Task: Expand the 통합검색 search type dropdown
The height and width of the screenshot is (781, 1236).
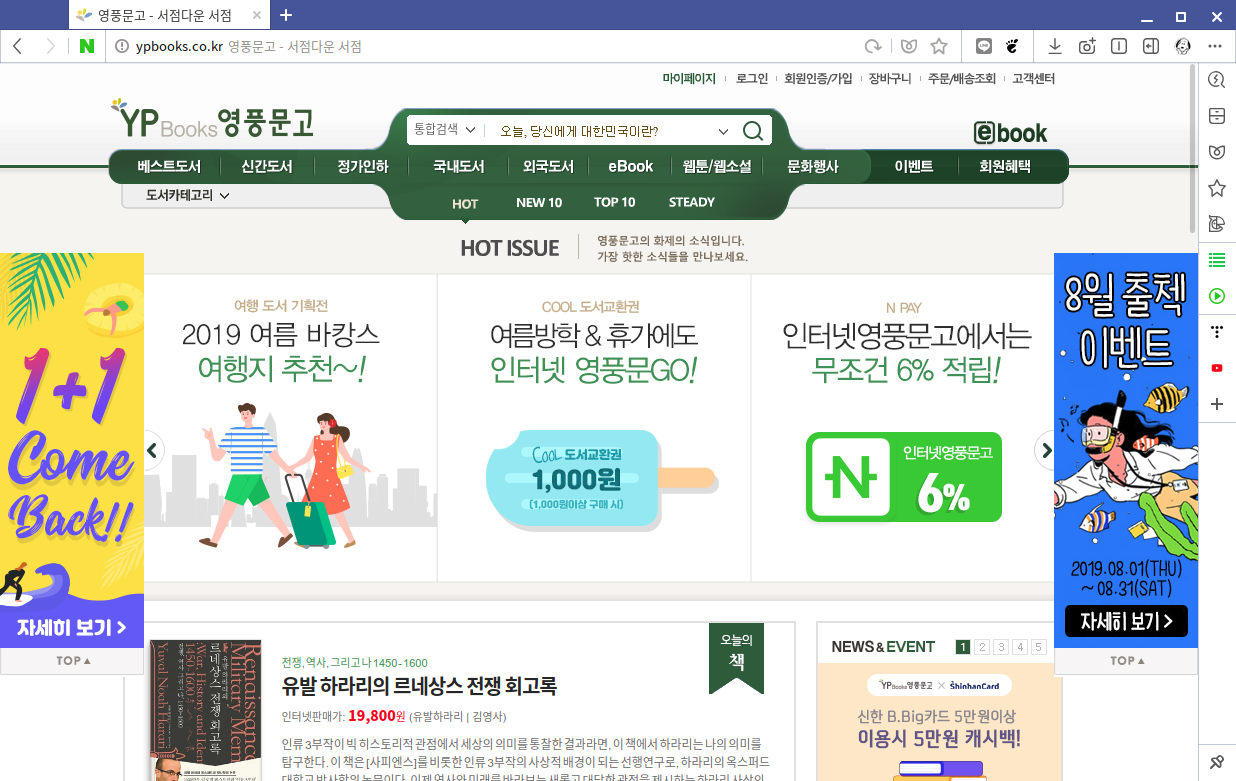Action: click(445, 130)
